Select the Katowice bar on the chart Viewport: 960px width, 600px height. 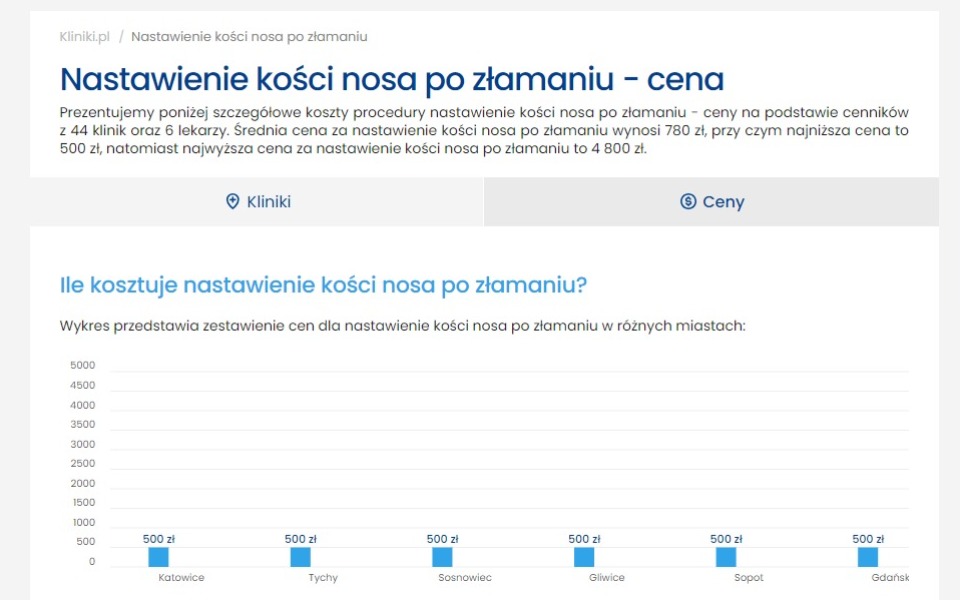pos(158,556)
